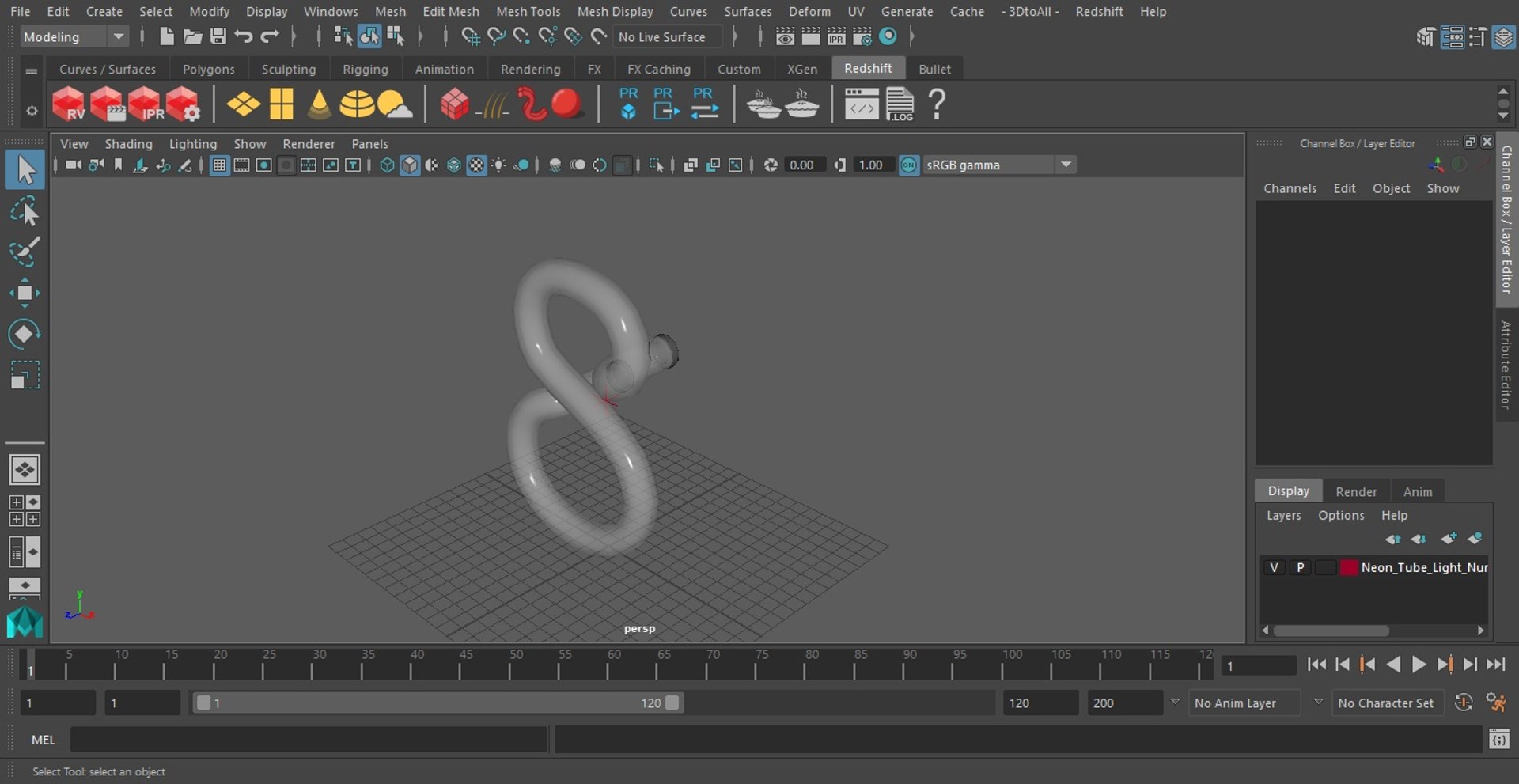Image resolution: width=1519 pixels, height=784 pixels.
Task: Click the play backwards button
Action: pos(1393,665)
